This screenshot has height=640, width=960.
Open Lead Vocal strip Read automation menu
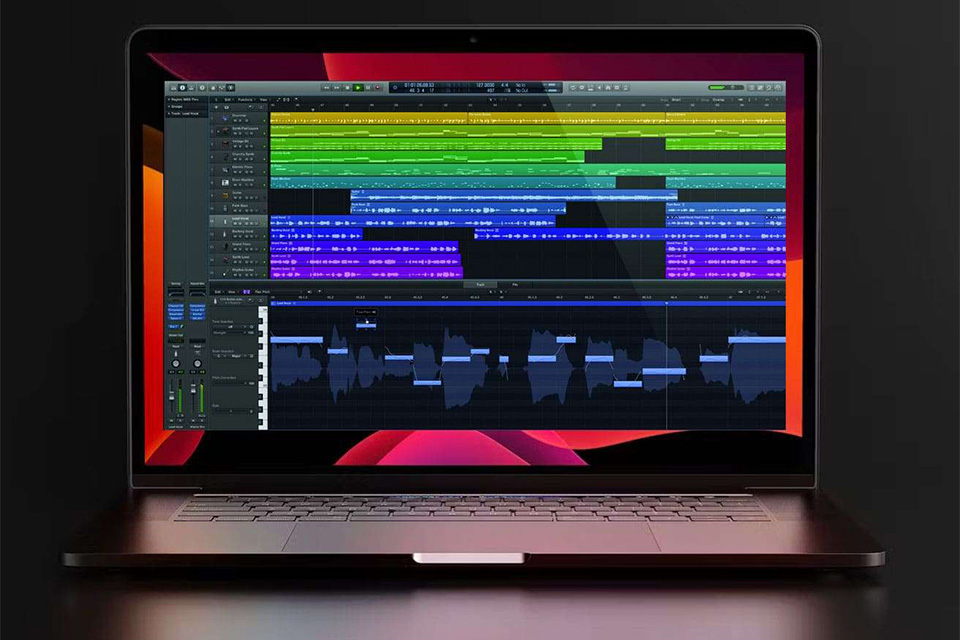[176, 347]
